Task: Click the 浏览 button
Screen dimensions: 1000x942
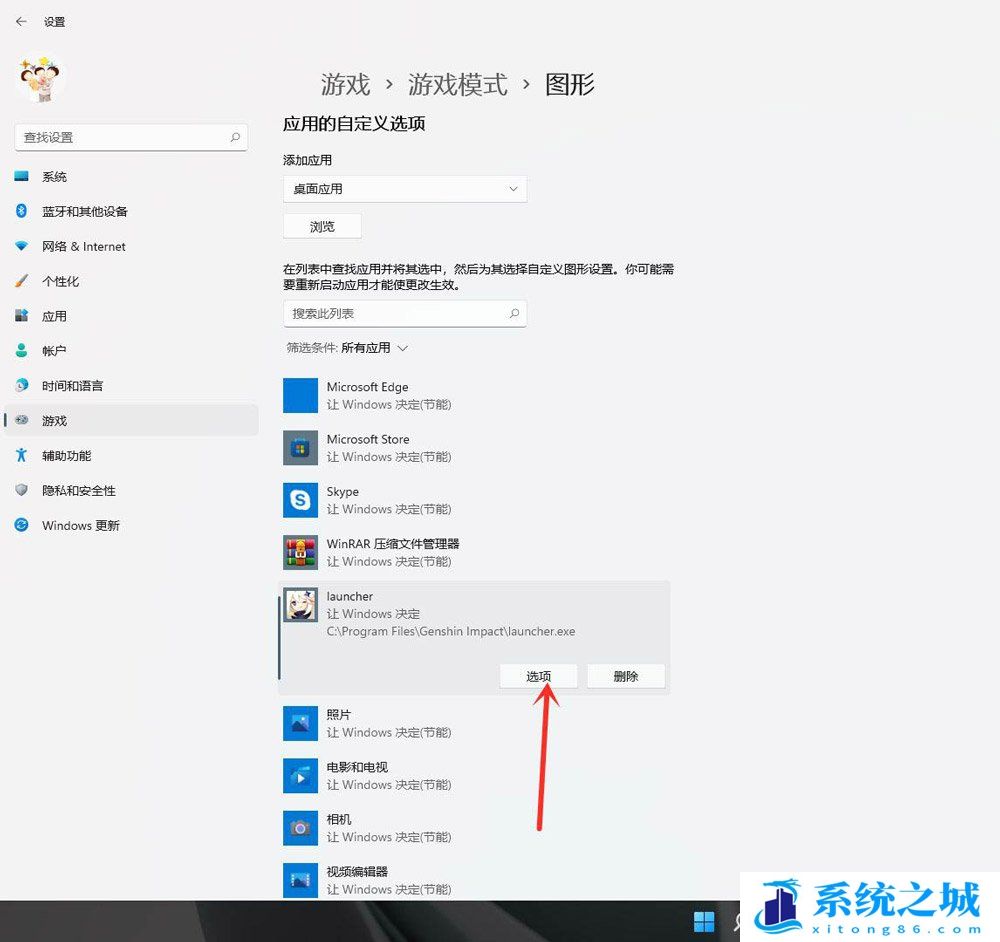Action: [x=321, y=225]
